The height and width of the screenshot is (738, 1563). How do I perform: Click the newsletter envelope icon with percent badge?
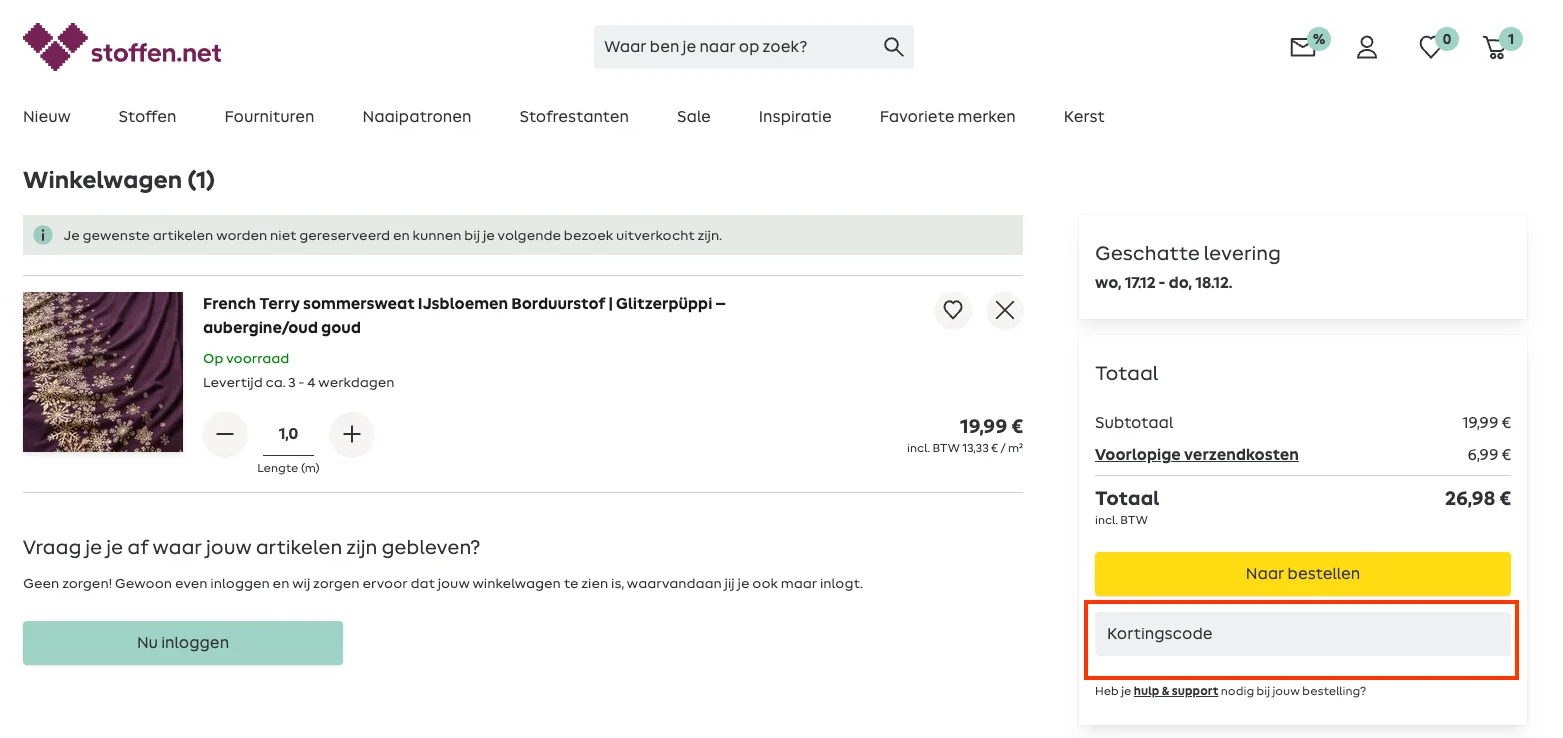click(x=1302, y=47)
